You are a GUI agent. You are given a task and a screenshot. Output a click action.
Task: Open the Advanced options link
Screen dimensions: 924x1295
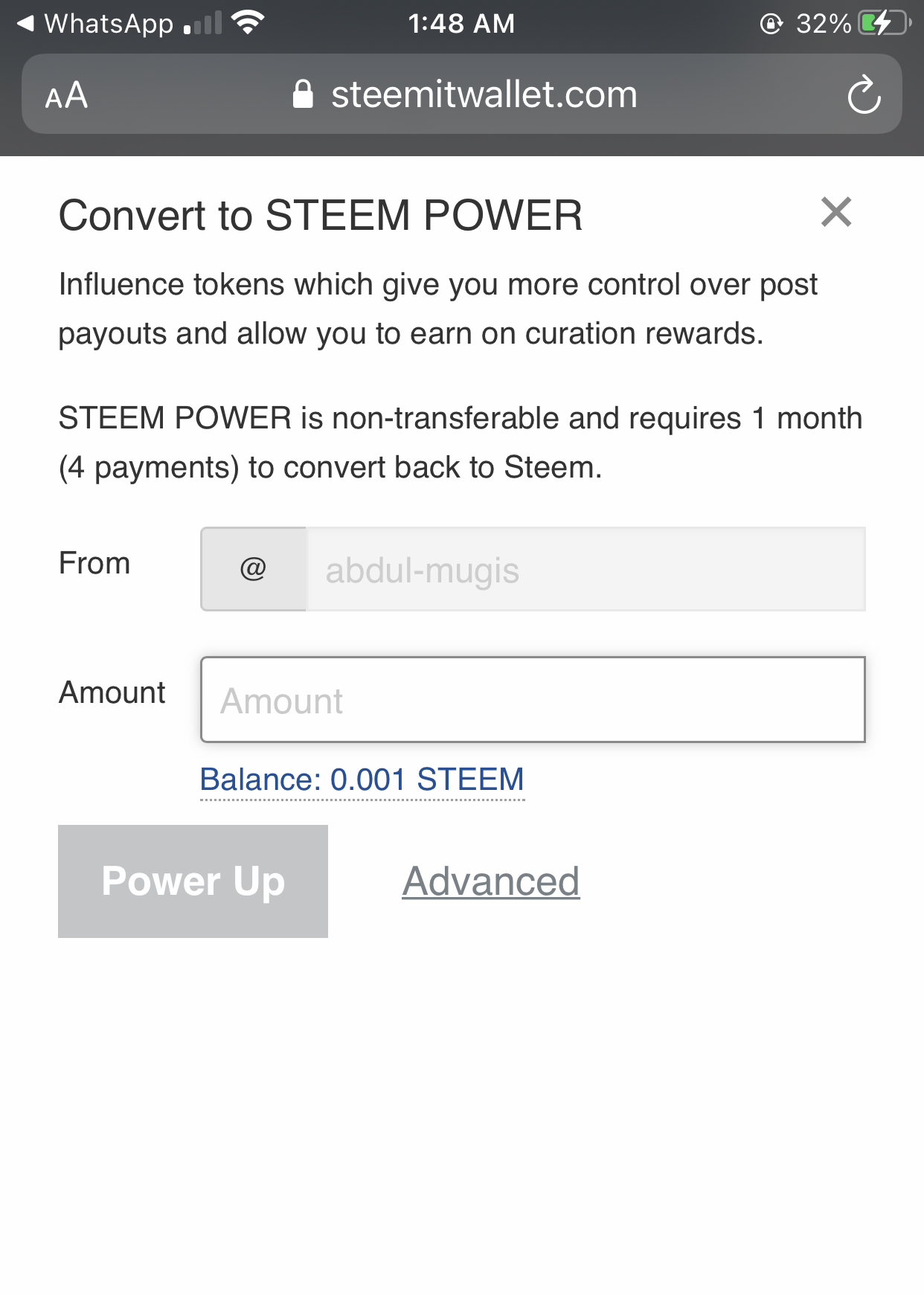[491, 881]
